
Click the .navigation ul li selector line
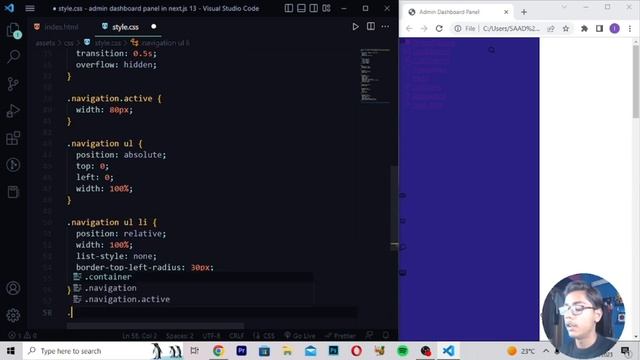[x=112, y=222]
